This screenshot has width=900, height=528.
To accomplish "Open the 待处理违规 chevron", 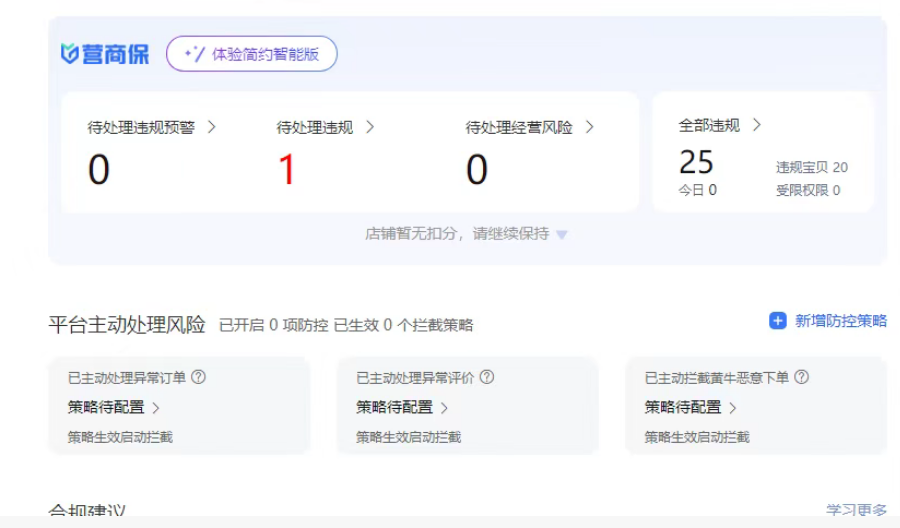I will 370,127.
